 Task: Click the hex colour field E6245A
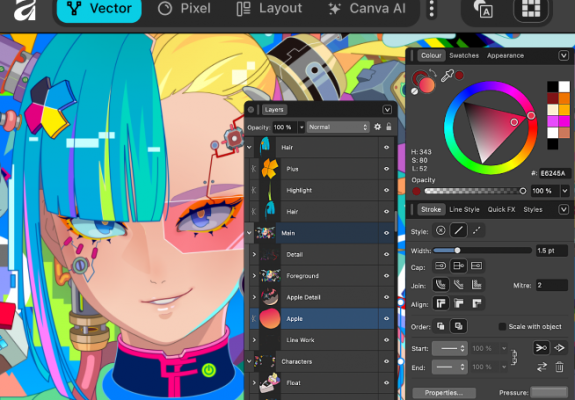click(554, 173)
